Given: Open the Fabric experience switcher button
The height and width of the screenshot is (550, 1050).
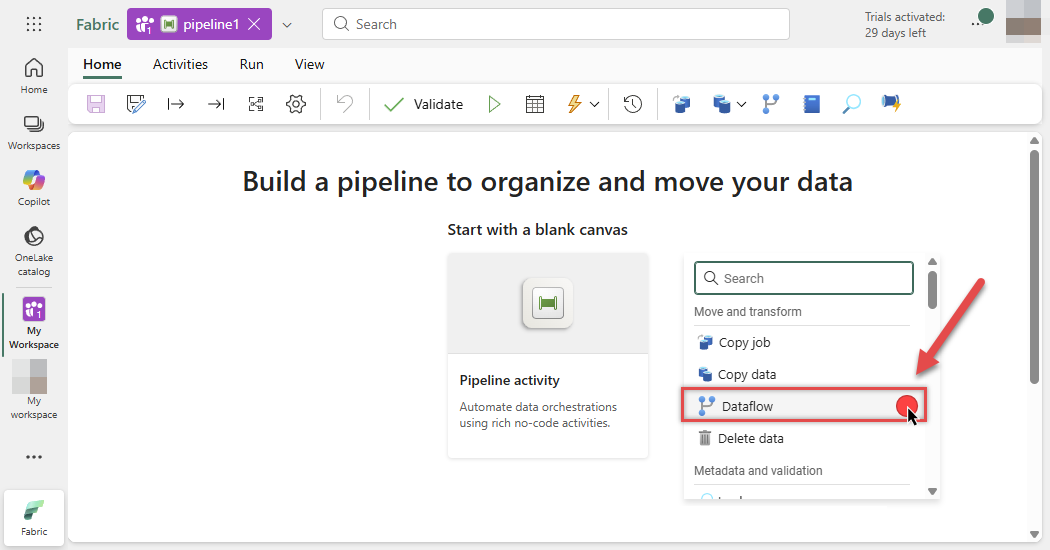Looking at the screenshot, I should click(x=34, y=518).
